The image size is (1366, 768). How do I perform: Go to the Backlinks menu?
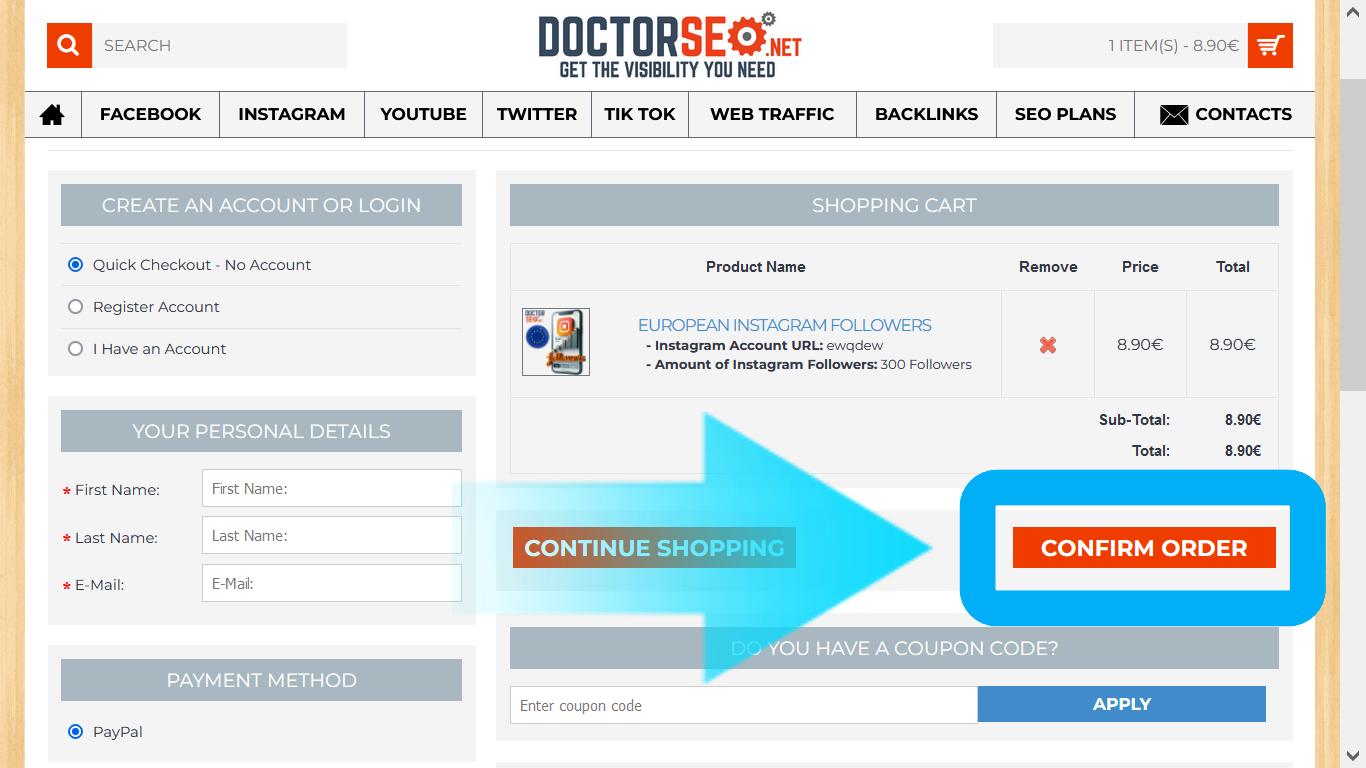click(x=927, y=114)
